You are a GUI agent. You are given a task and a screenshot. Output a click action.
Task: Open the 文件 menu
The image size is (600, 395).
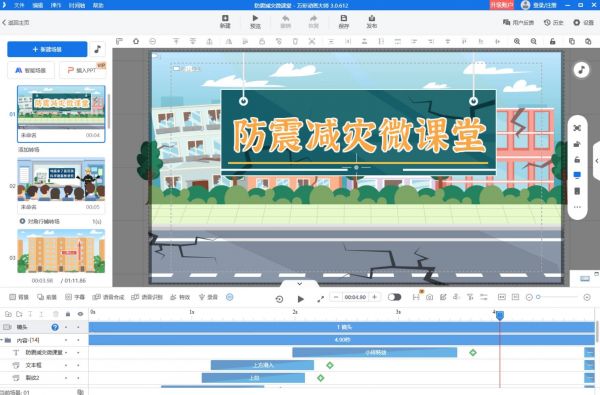[19, 5]
